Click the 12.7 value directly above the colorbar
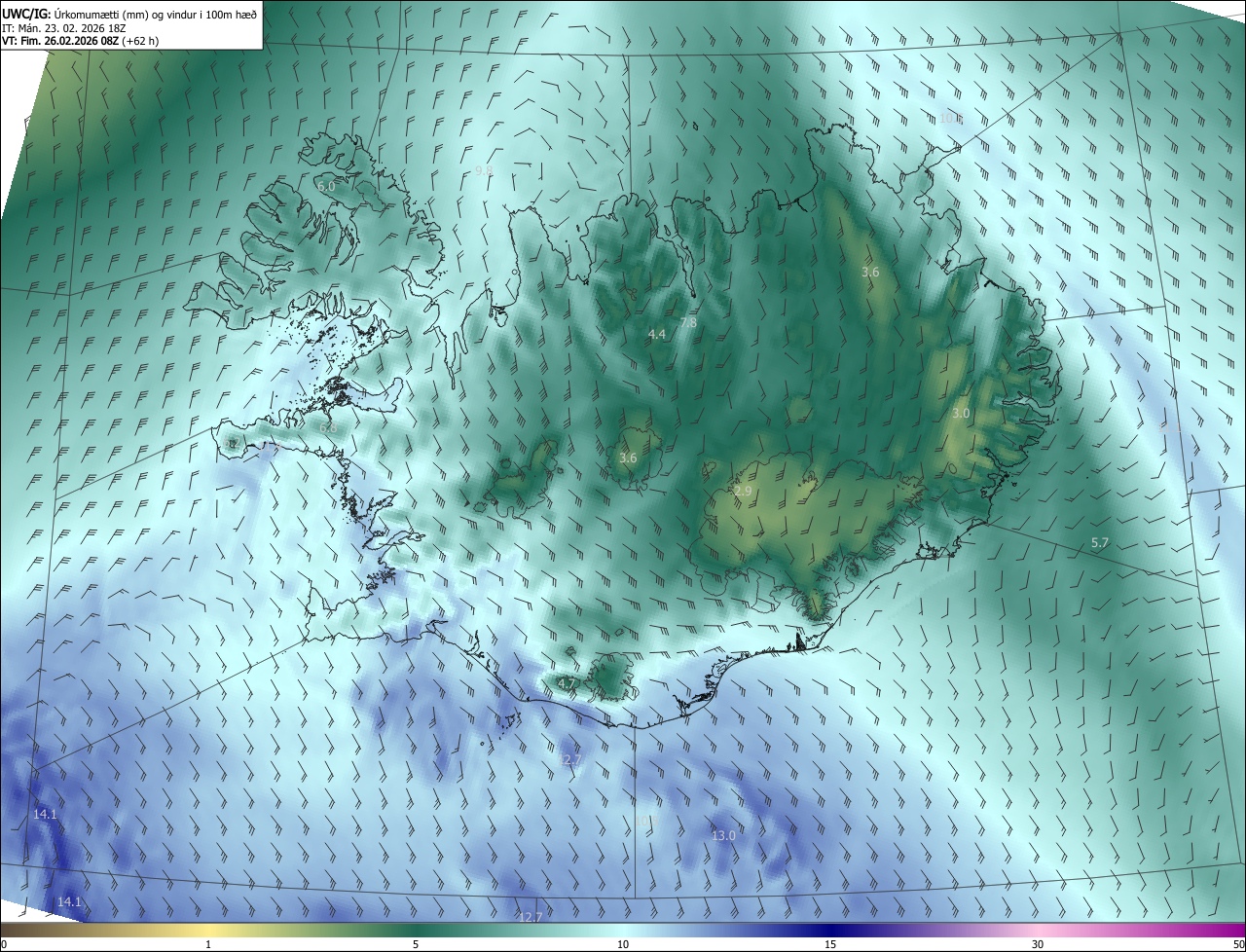 [x=531, y=917]
